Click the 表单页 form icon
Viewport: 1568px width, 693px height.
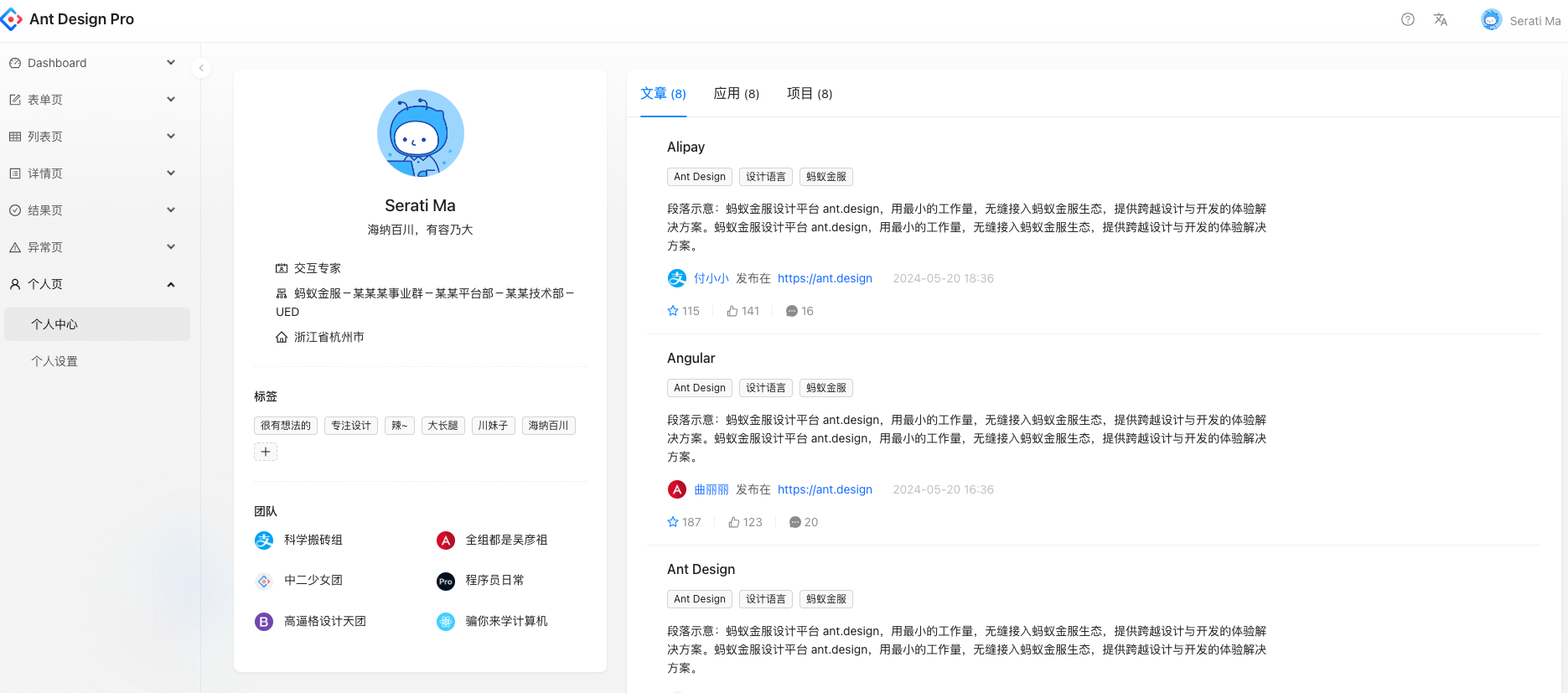(x=15, y=100)
